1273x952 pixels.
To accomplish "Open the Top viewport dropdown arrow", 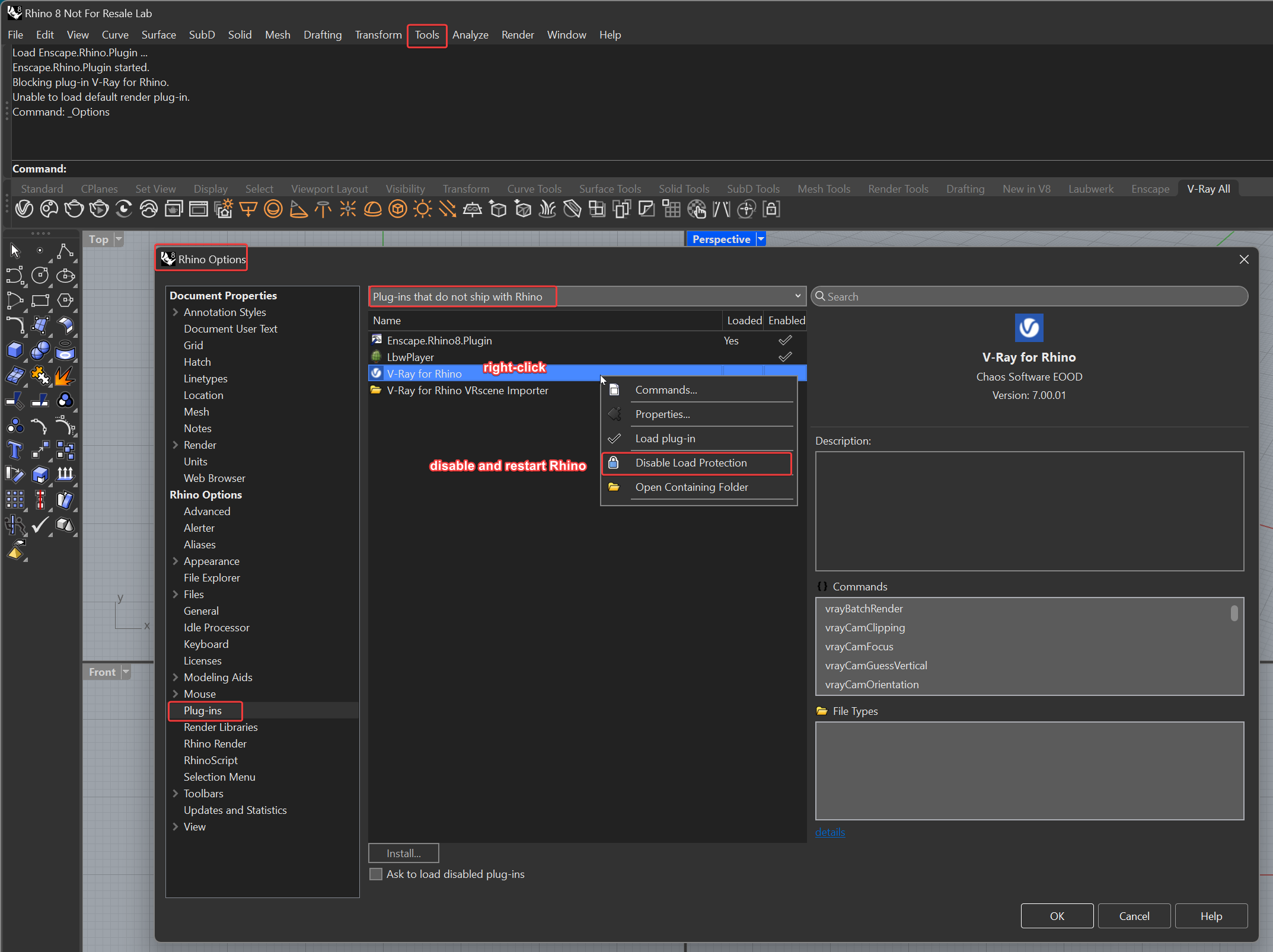I will click(x=119, y=239).
